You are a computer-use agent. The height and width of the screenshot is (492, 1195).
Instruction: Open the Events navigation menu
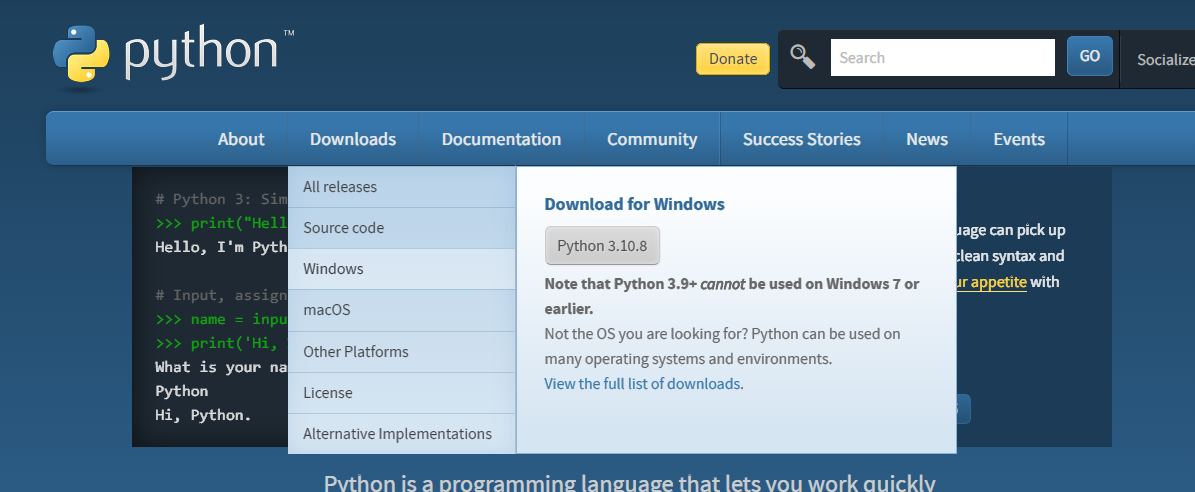[1019, 139]
